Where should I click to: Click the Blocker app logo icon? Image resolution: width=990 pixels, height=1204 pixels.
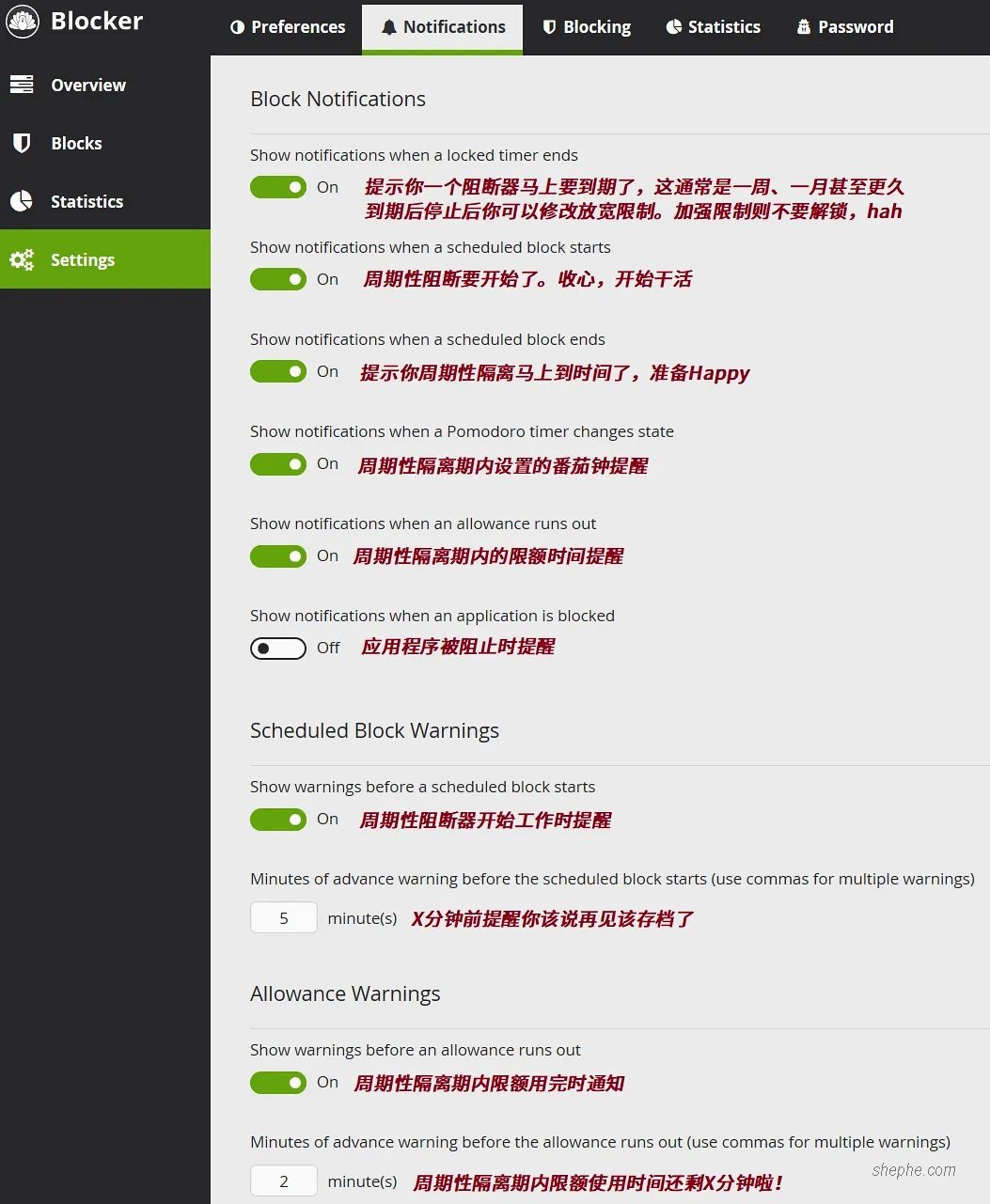(x=23, y=21)
